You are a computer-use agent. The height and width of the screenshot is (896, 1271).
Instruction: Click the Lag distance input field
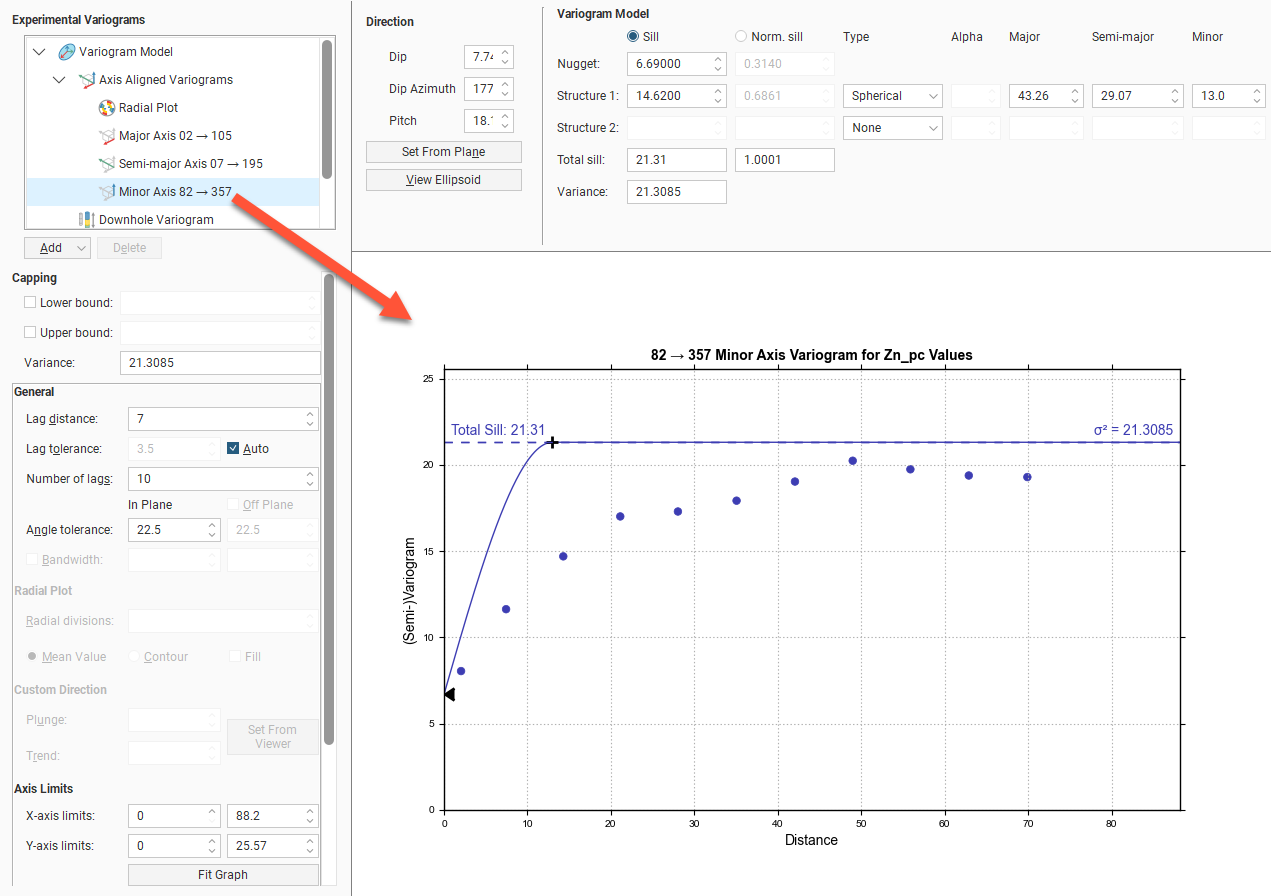[x=215, y=419]
